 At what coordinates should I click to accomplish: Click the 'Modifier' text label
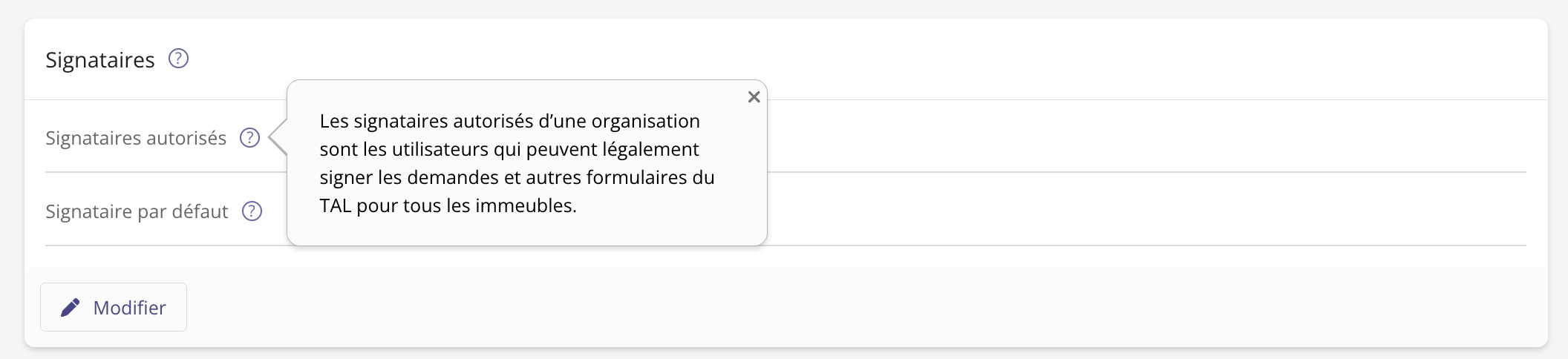coord(129,308)
